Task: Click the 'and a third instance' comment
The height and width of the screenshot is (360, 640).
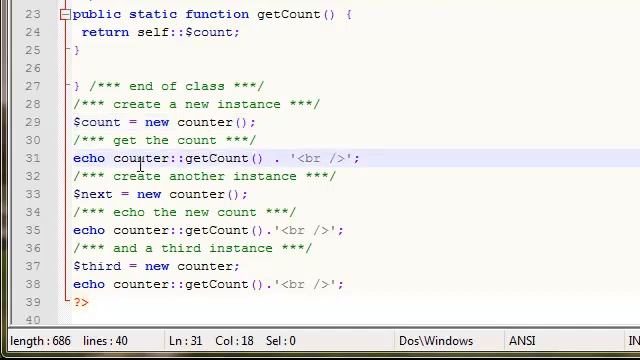Action: pos(193,248)
